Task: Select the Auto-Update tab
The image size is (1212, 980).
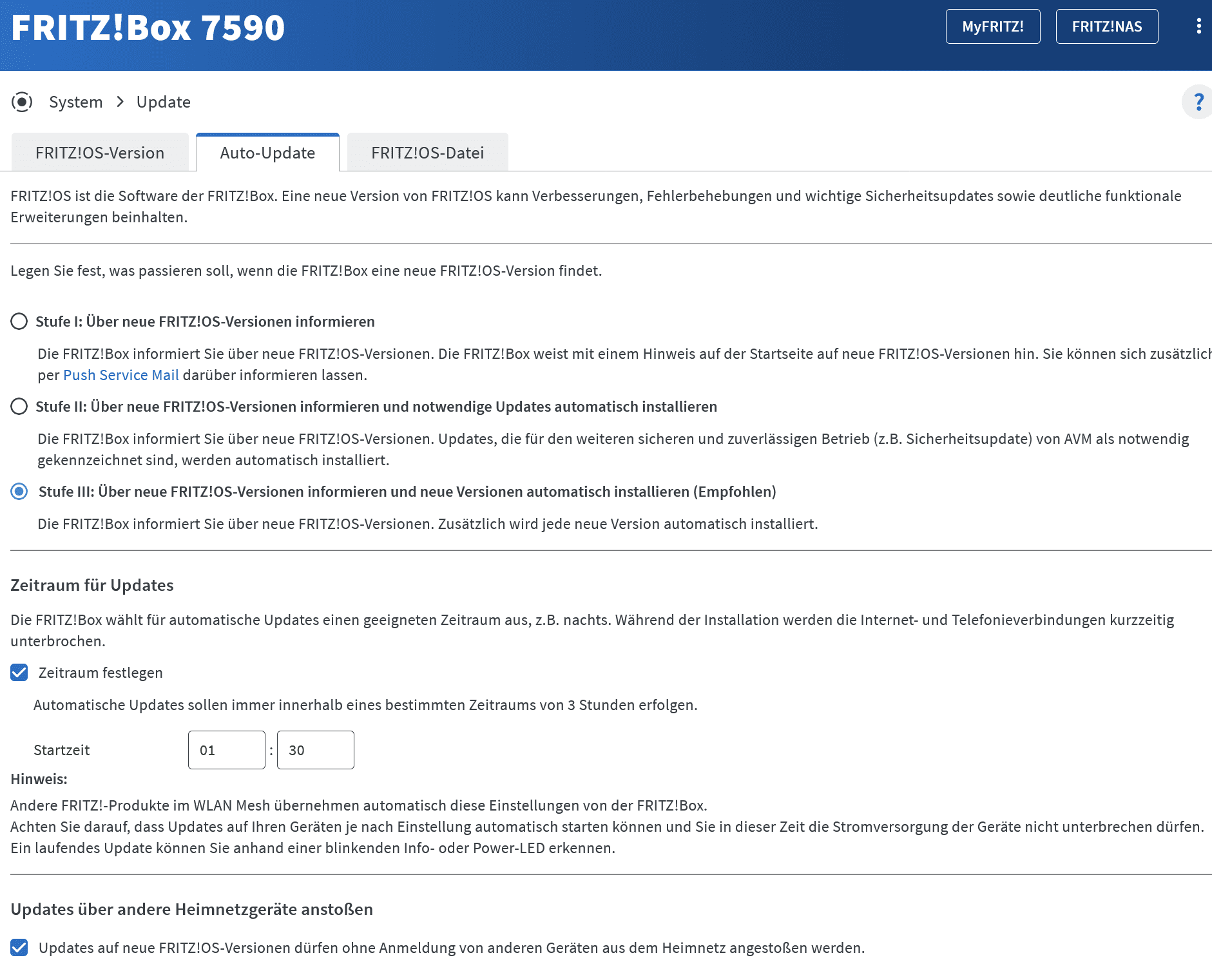Action: pyautogui.click(x=267, y=153)
